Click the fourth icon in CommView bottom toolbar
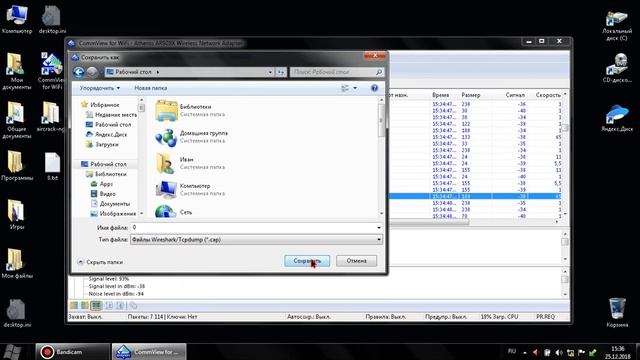 (x=109, y=305)
